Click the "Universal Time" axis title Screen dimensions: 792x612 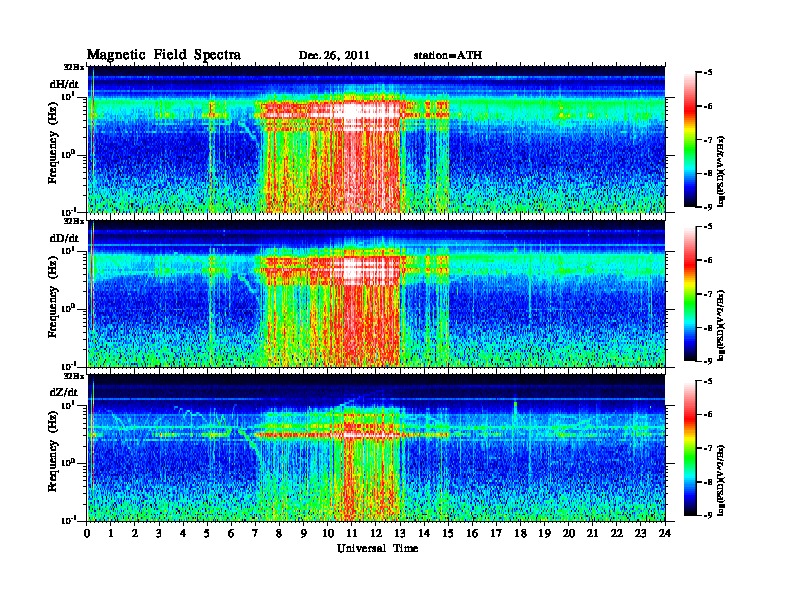coord(377,548)
